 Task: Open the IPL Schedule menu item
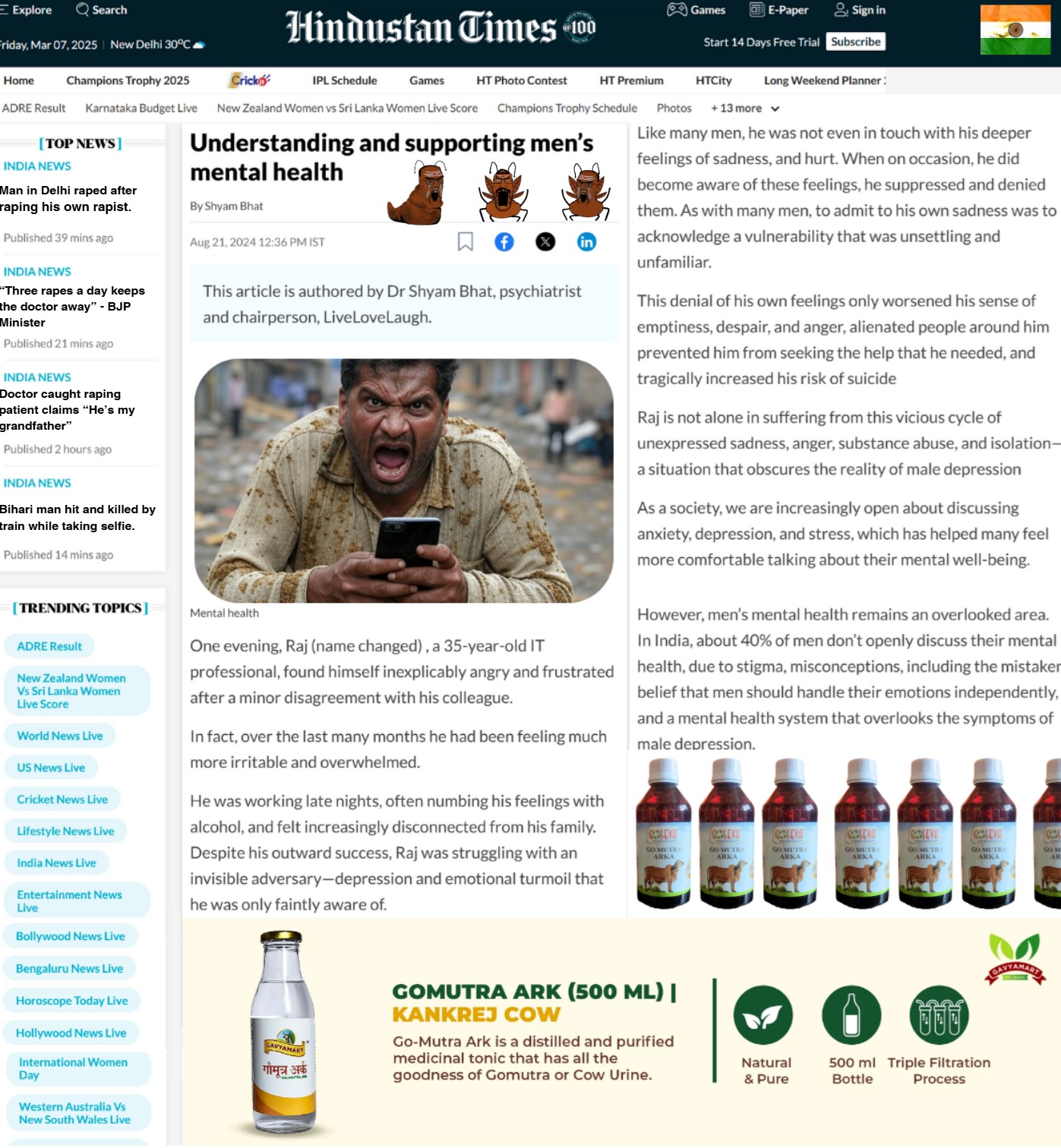pos(345,80)
